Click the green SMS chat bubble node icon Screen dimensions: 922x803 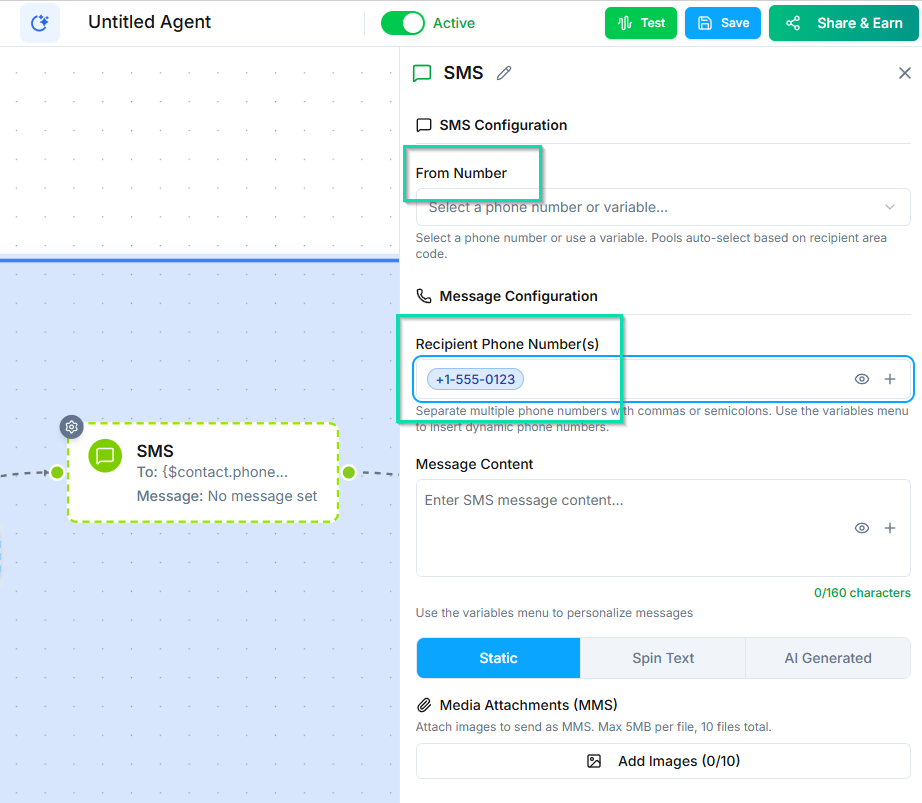(105, 456)
